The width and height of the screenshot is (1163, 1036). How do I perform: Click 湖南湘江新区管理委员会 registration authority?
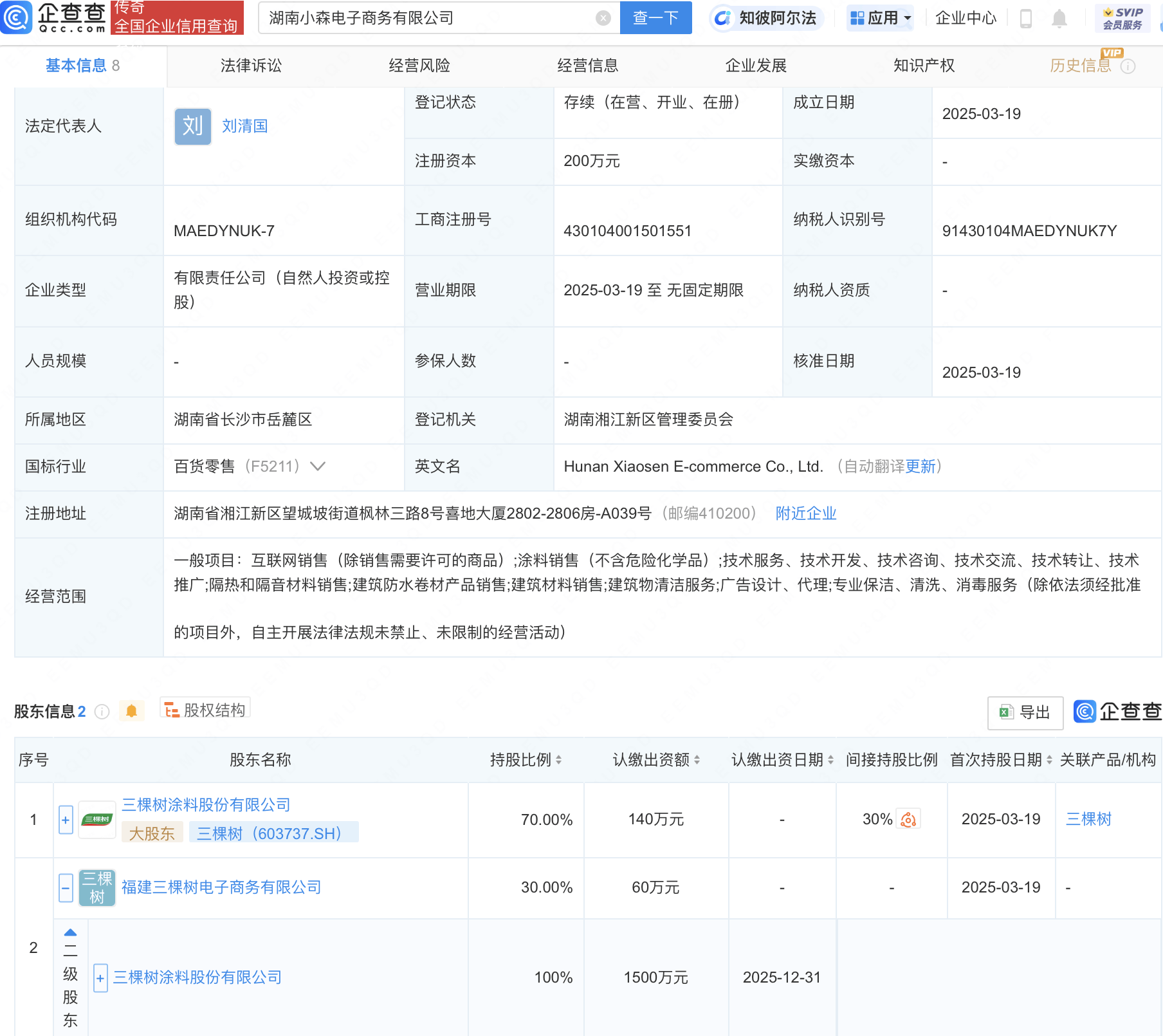[648, 420]
